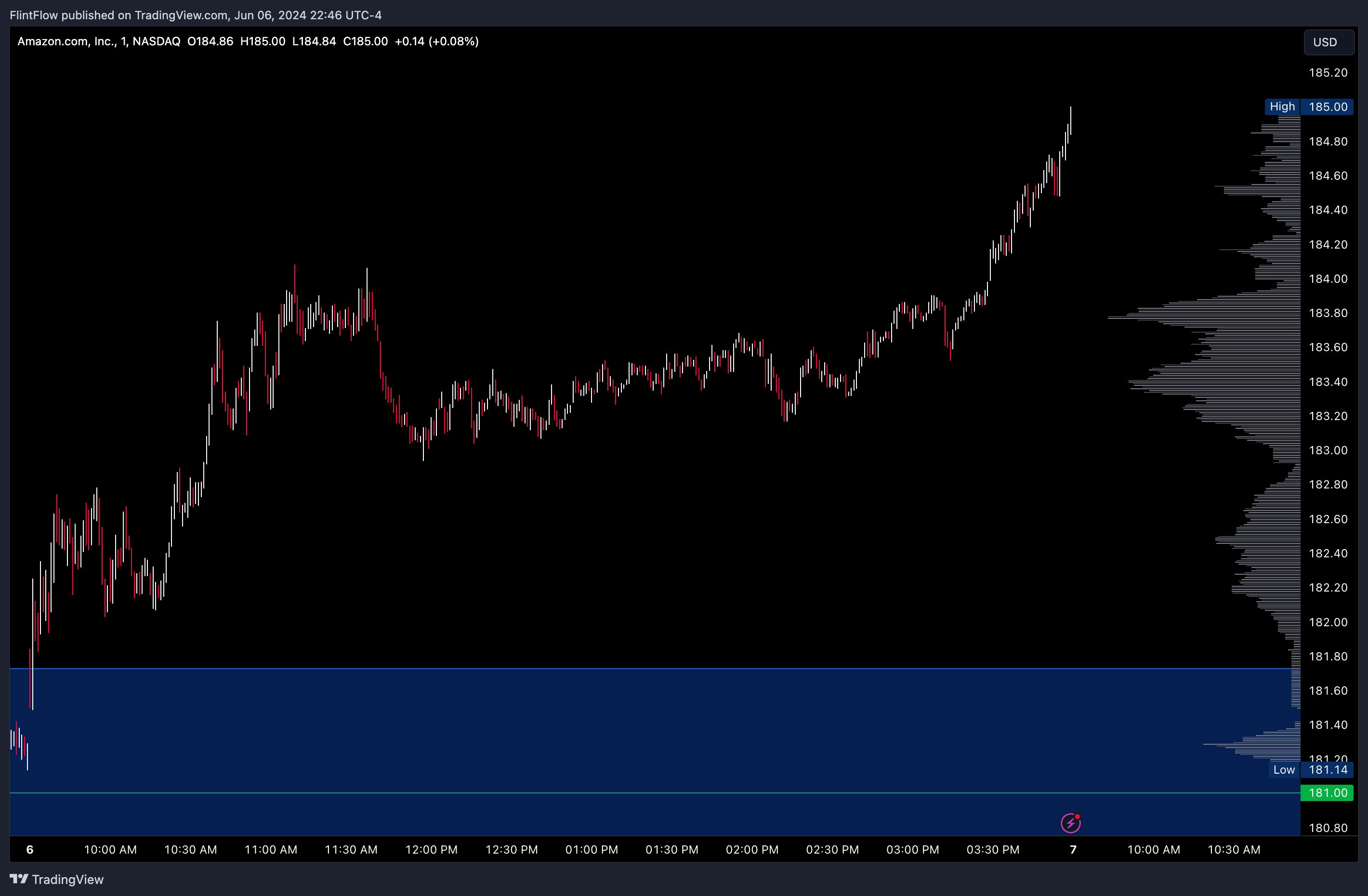Screen dimensions: 1368x896
Task: Click the TradingView logo at bottom left
Action: coord(57,879)
